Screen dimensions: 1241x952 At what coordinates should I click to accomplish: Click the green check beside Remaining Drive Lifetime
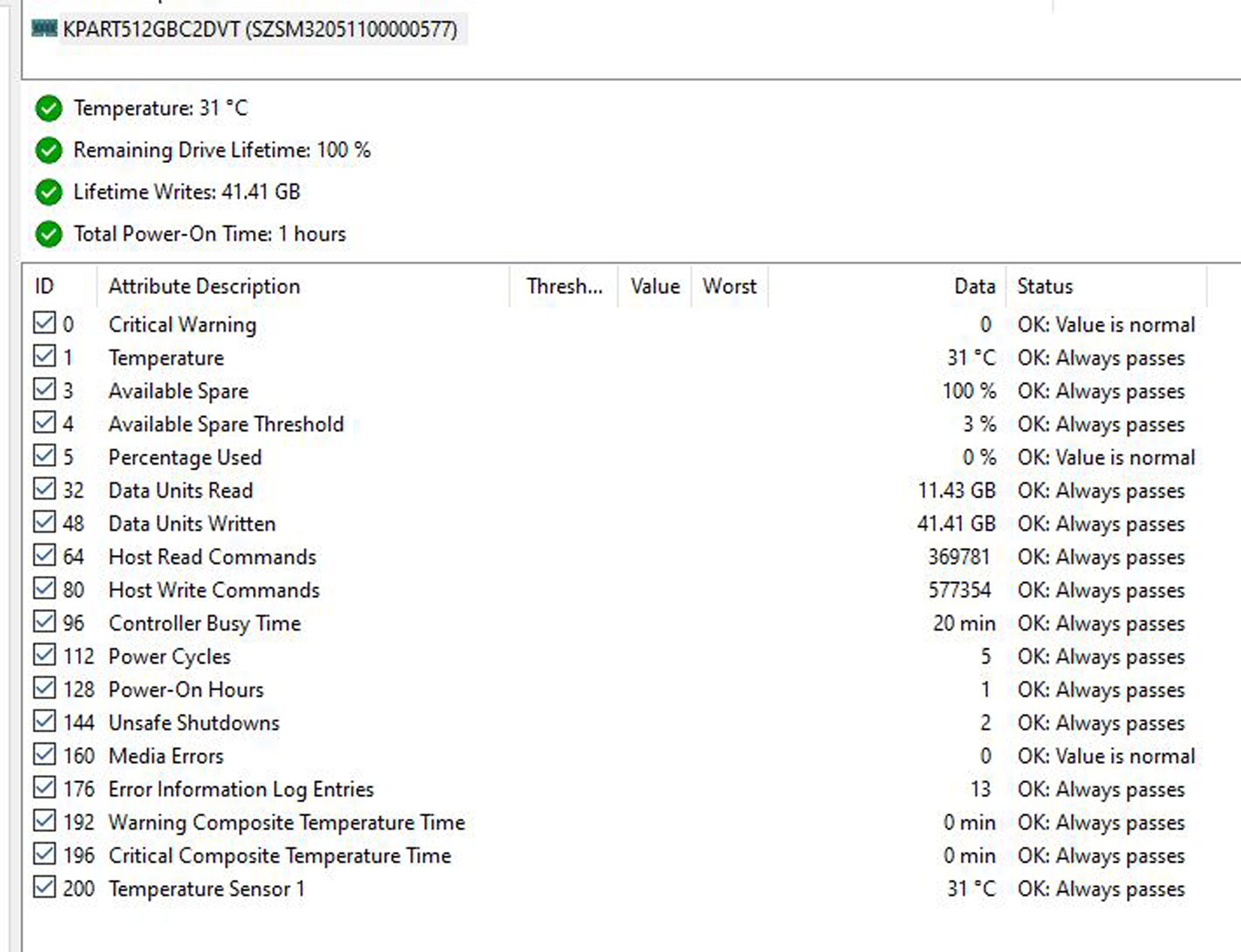49,151
